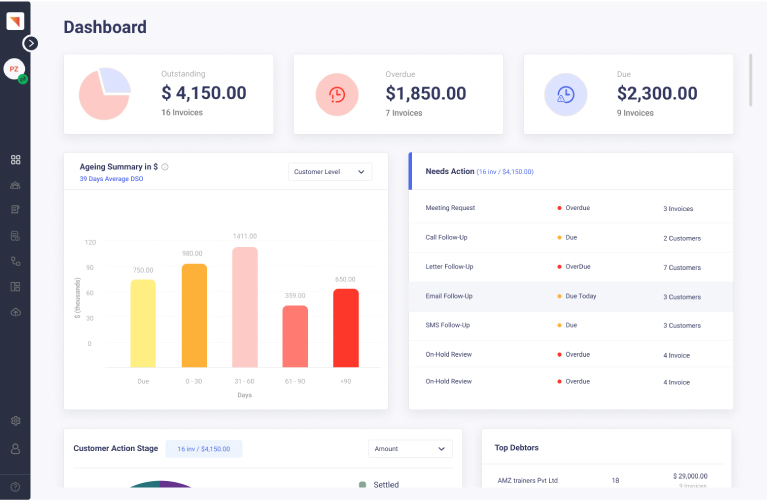Click the $29,000.00 amount in Top Debtors
Viewport: 767px width, 501px height.
click(690, 476)
